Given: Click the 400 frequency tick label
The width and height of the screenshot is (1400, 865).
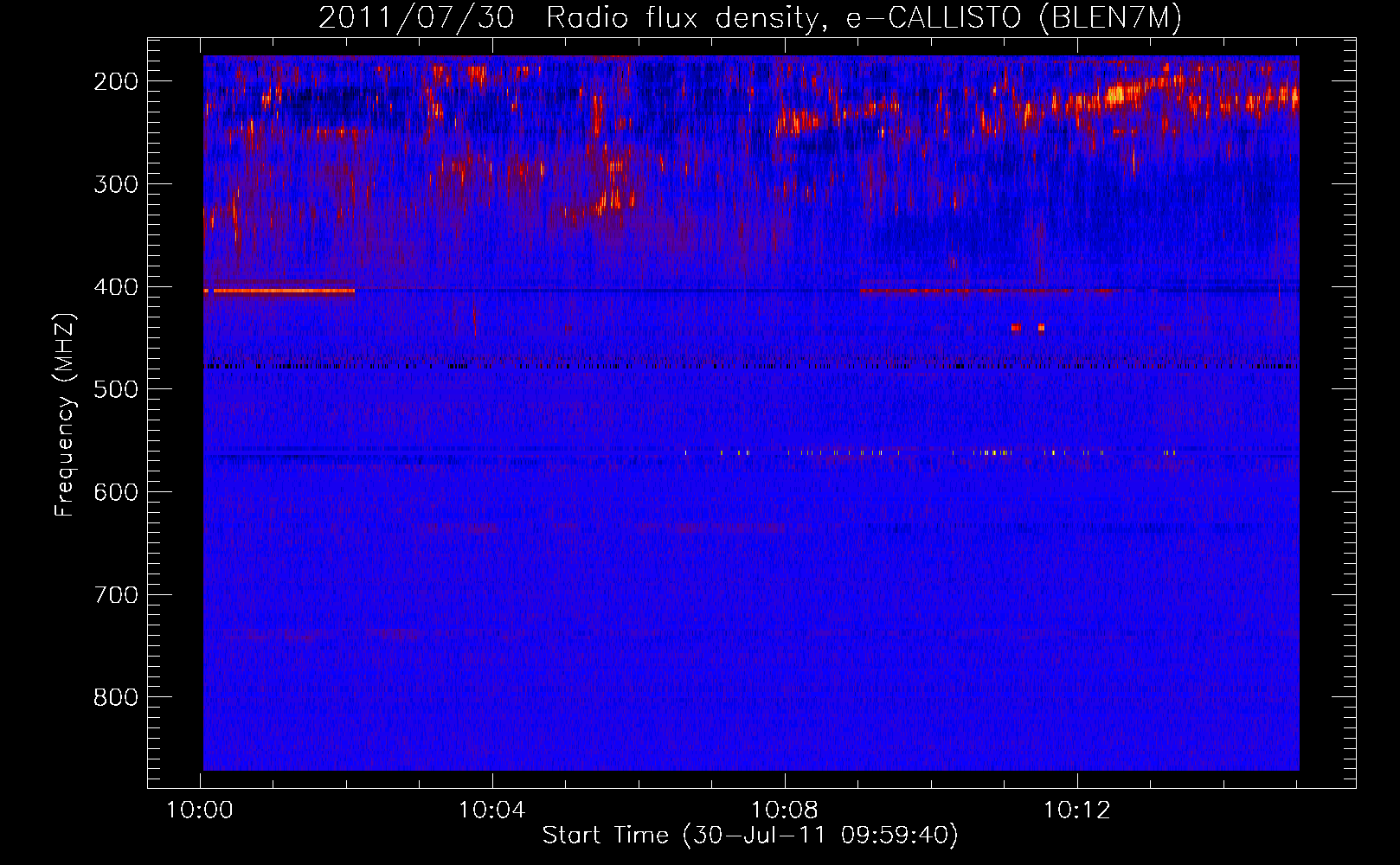Looking at the screenshot, I should 116,287.
